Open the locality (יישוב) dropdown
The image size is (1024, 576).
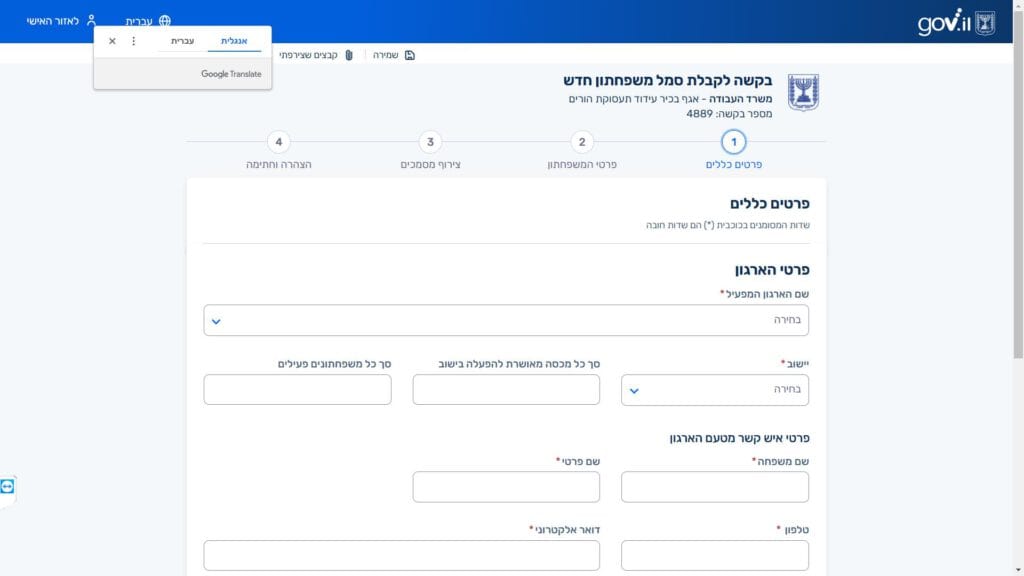point(714,390)
